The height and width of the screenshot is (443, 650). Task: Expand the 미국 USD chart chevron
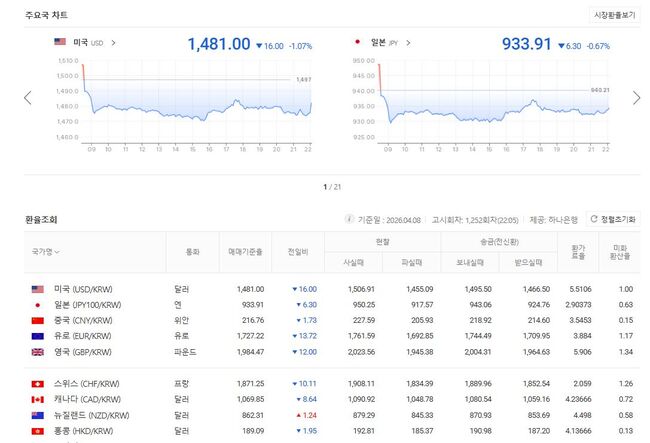113,43
